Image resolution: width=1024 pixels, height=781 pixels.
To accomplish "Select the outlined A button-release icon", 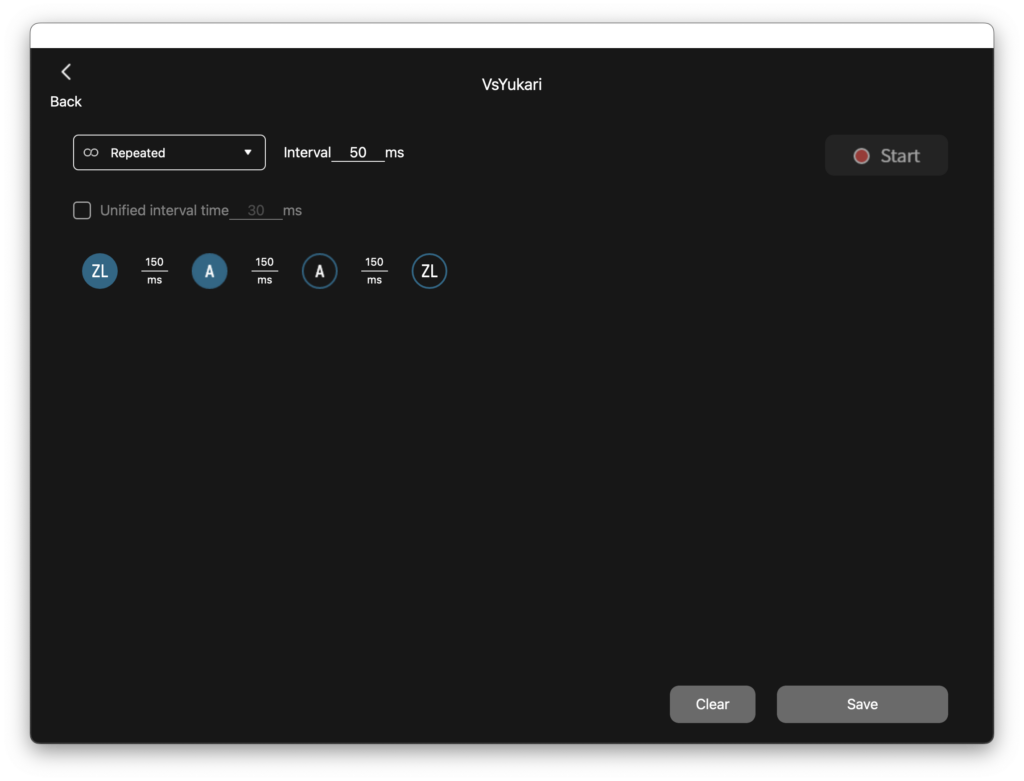I will [x=319, y=271].
